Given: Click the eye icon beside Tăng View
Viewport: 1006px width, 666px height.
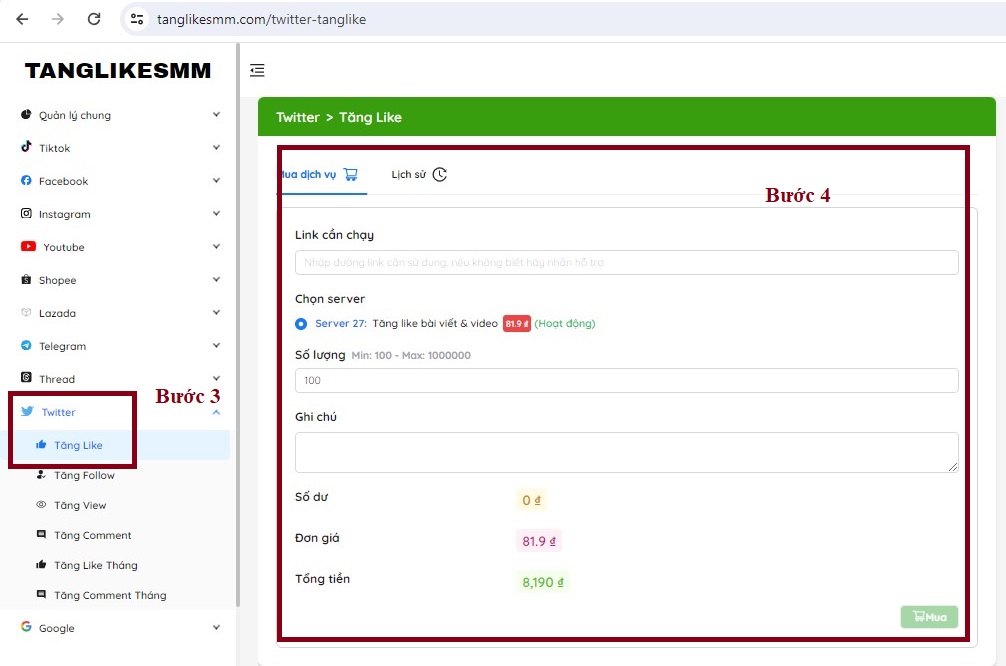Looking at the screenshot, I should [x=41, y=505].
